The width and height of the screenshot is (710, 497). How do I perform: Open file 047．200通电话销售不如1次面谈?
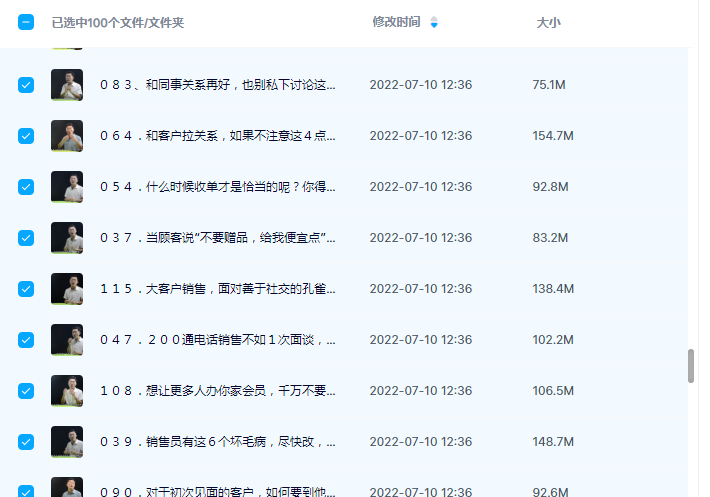click(217, 340)
